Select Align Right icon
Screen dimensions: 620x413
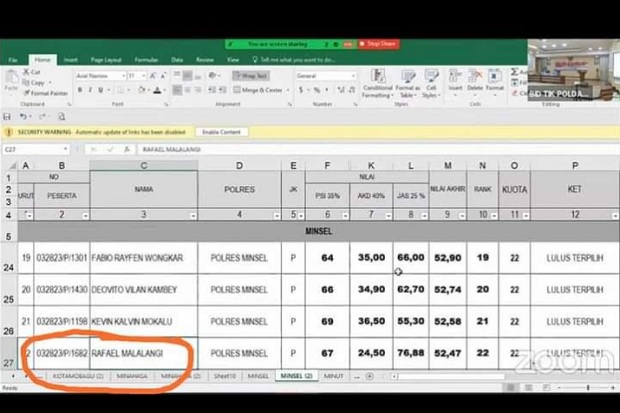198,90
